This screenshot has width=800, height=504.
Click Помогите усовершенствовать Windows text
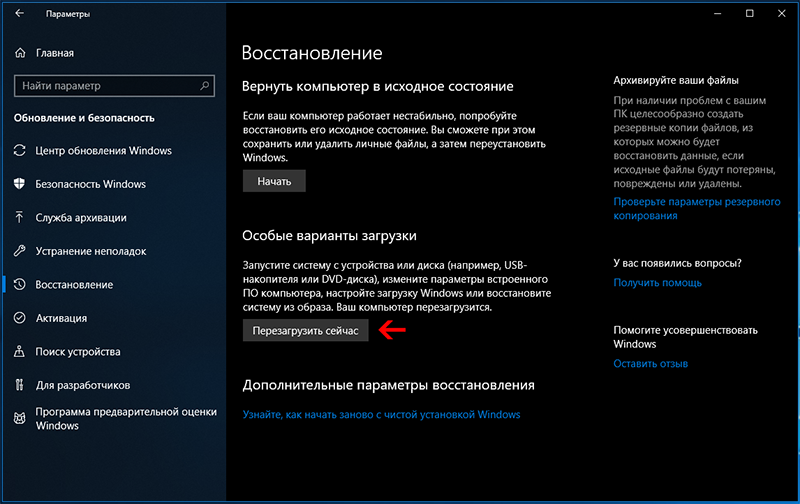(685, 337)
